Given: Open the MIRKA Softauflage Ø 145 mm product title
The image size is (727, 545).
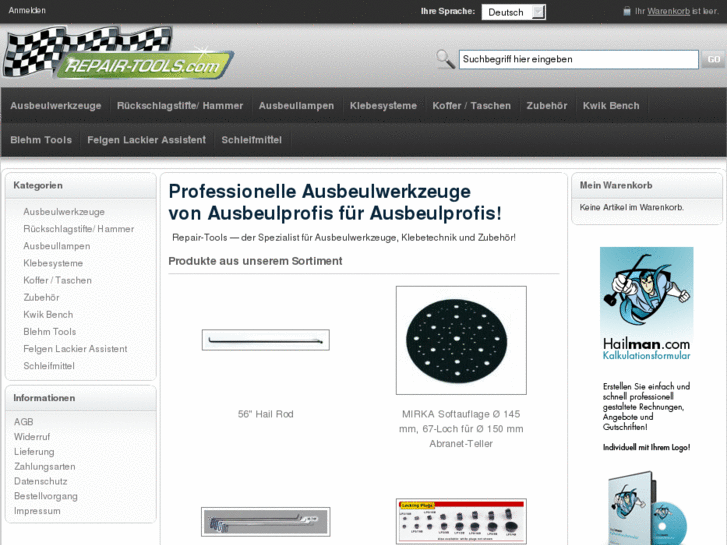Looking at the screenshot, I should coord(461,429).
